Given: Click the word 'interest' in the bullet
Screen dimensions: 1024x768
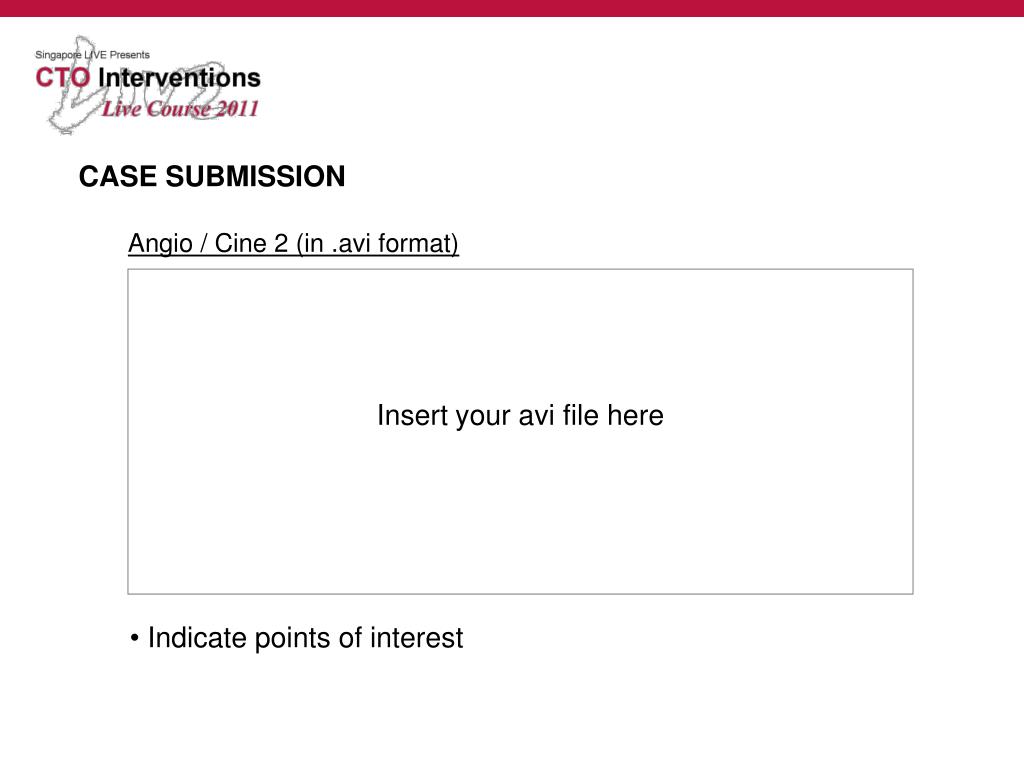Looking at the screenshot, I should pos(417,638).
